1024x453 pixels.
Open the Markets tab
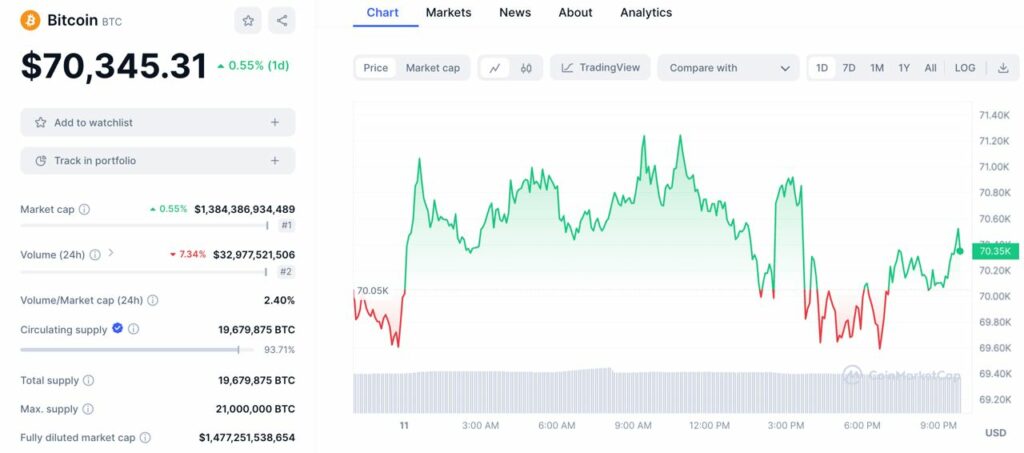click(448, 13)
